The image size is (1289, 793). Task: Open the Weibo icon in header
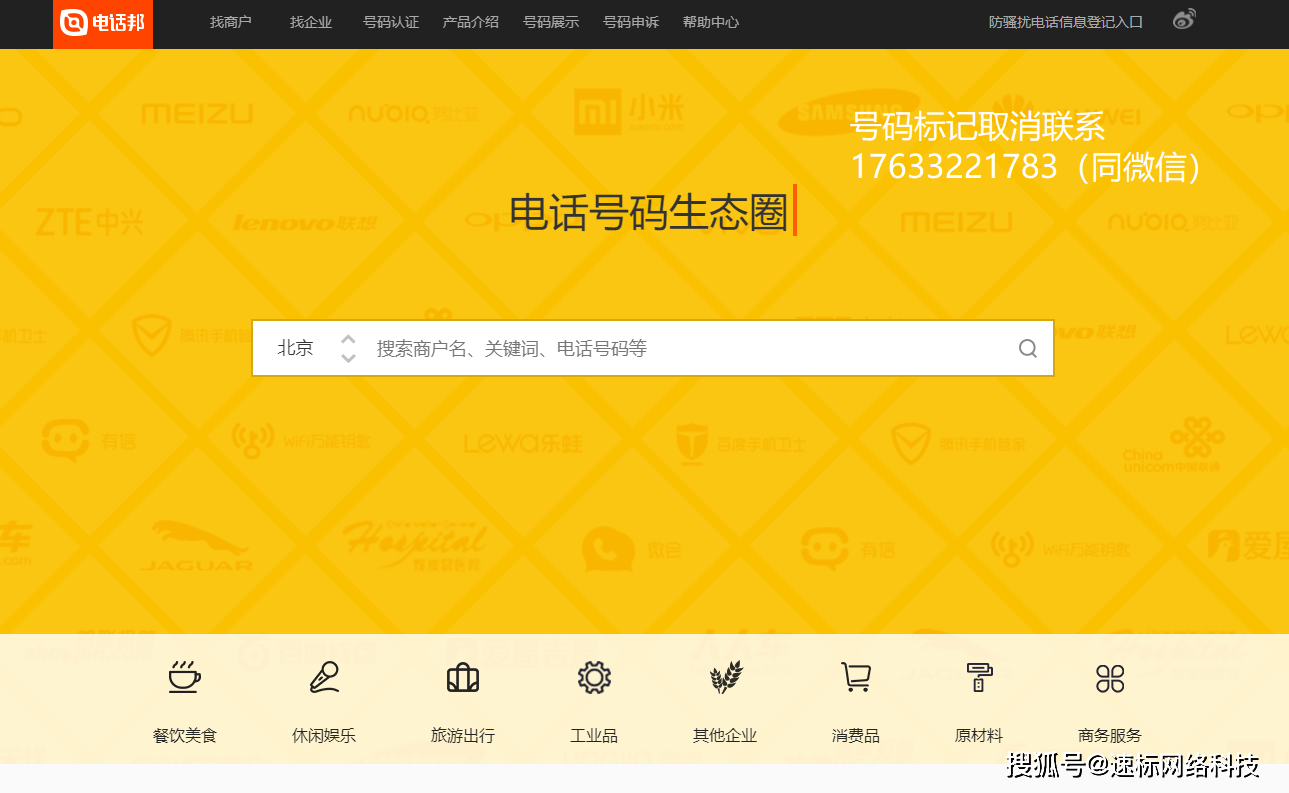[1184, 19]
